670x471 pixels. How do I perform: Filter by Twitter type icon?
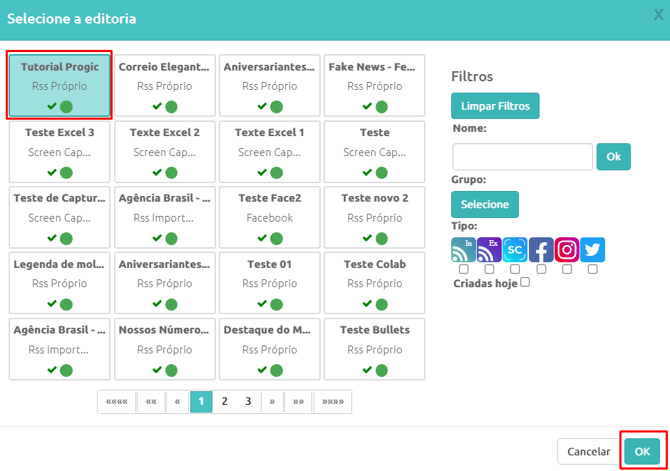click(x=592, y=250)
